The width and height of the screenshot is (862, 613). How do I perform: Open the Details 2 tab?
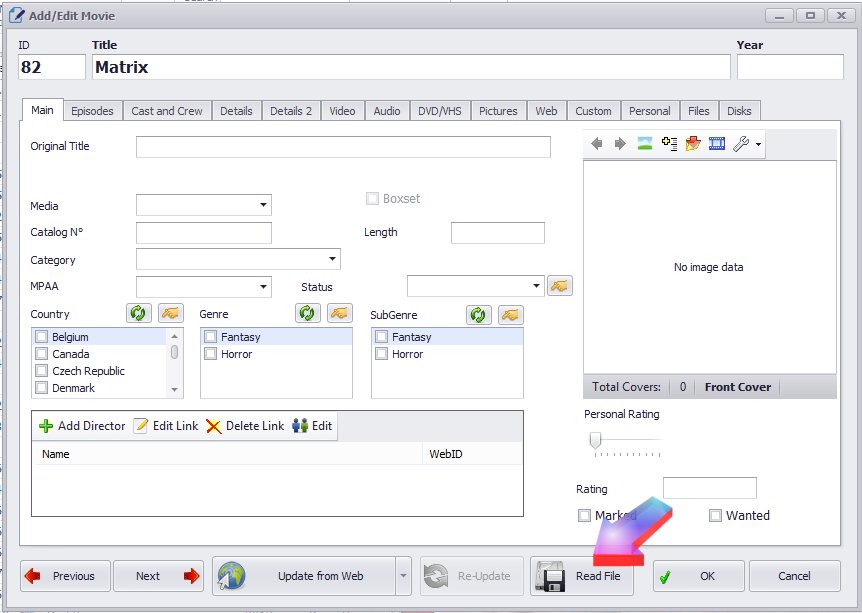pyautogui.click(x=291, y=111)
